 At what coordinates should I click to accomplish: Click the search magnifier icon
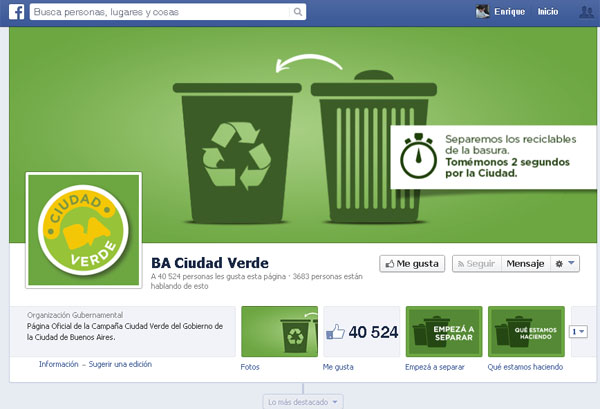(x=296, y=13)
